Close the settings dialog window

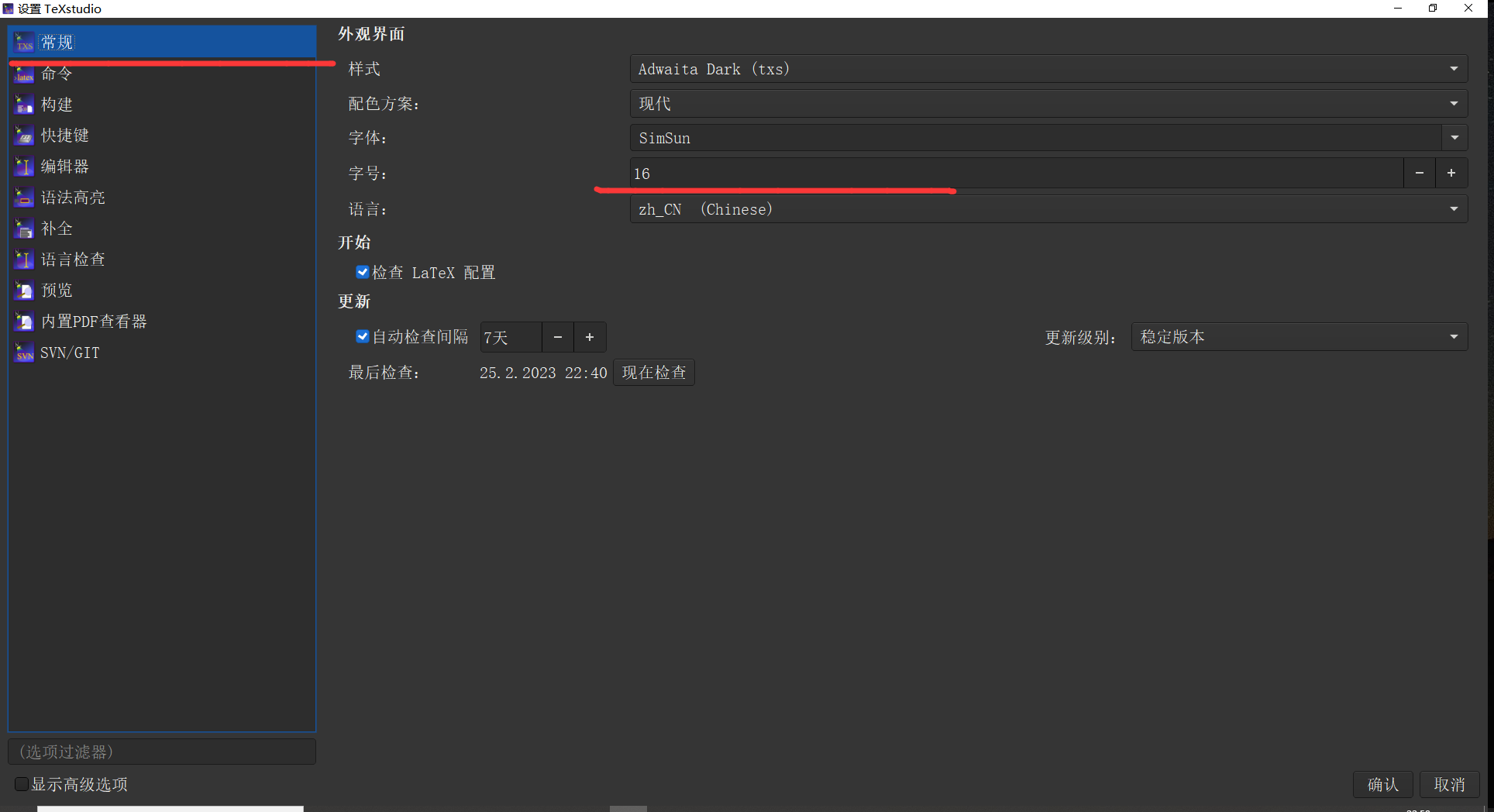tap(1468, 9)
